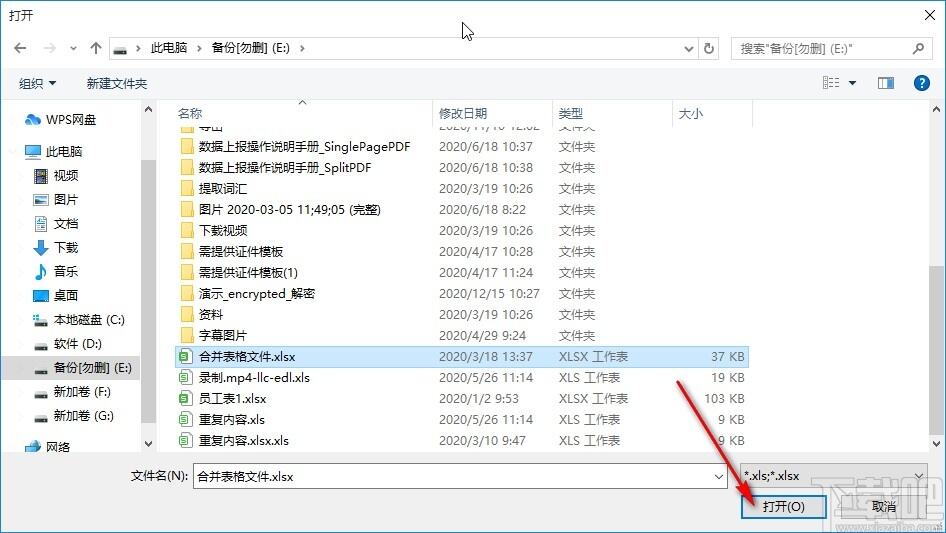The width and height of the screenshot is (946, 533).
Task: Click the 取消 button
Action: 884,506
